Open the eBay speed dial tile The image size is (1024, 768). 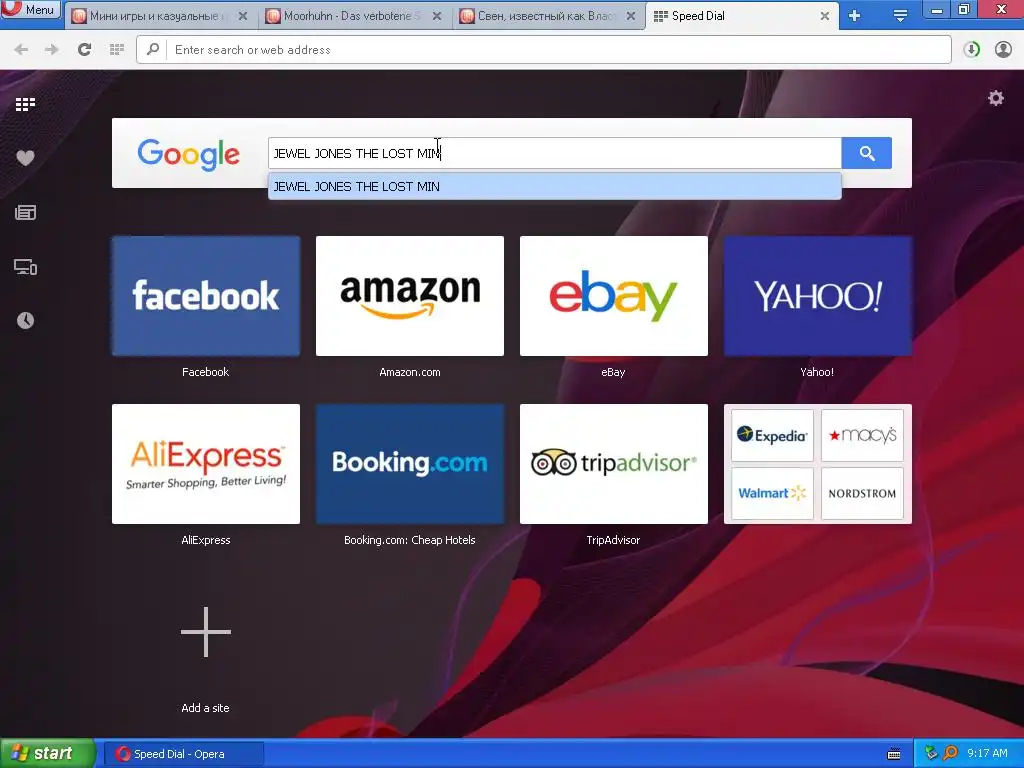point(613,296)
